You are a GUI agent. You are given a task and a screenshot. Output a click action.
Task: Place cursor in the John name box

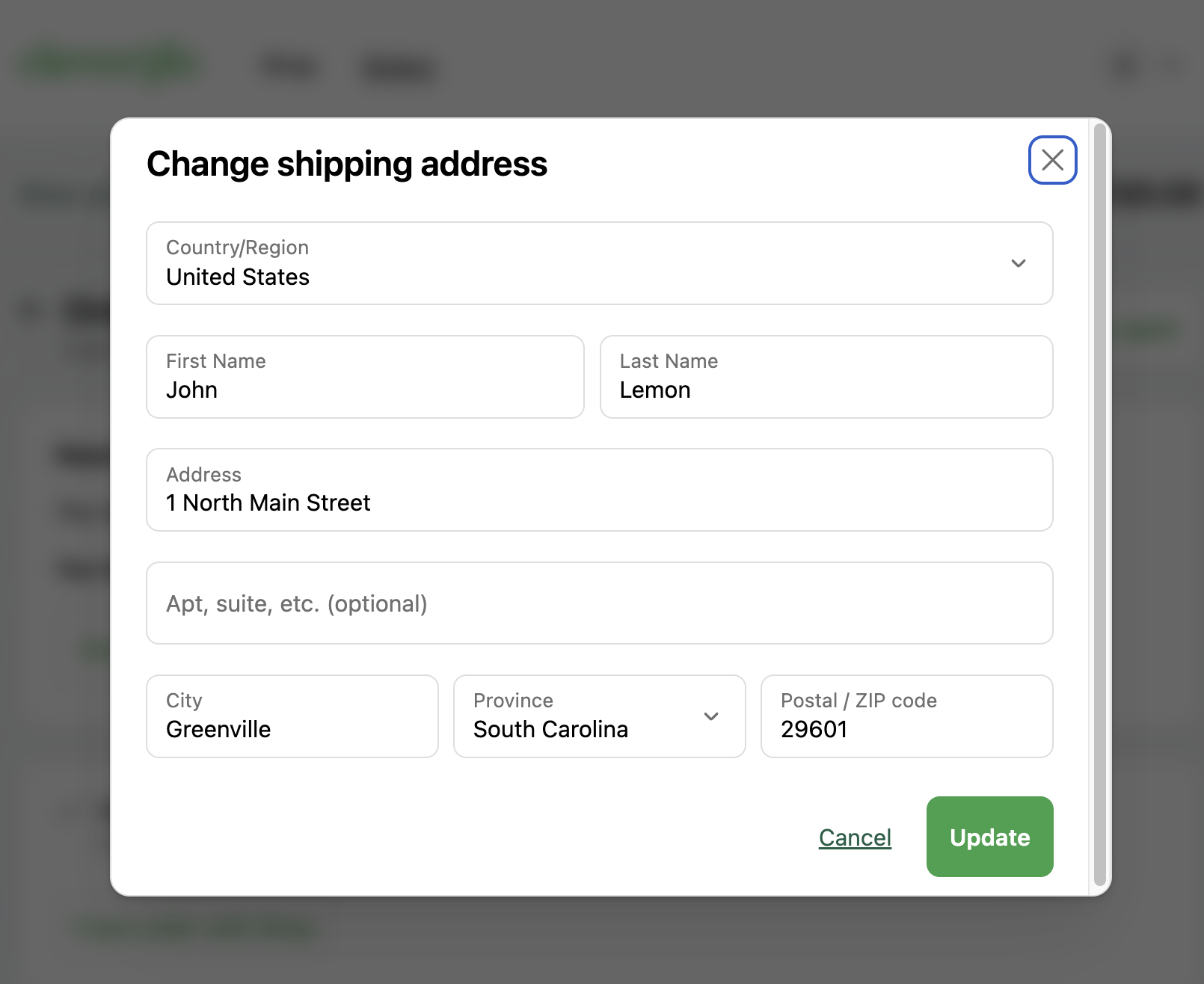tap(365, 389)
